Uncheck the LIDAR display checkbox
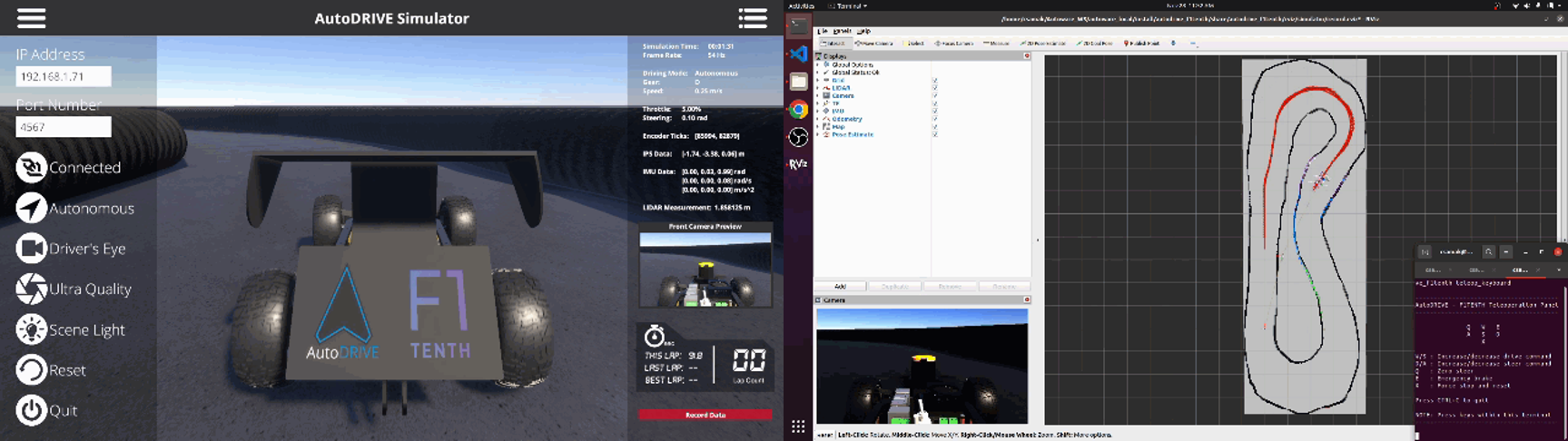 pyautogui.click(x=935, y=88)
